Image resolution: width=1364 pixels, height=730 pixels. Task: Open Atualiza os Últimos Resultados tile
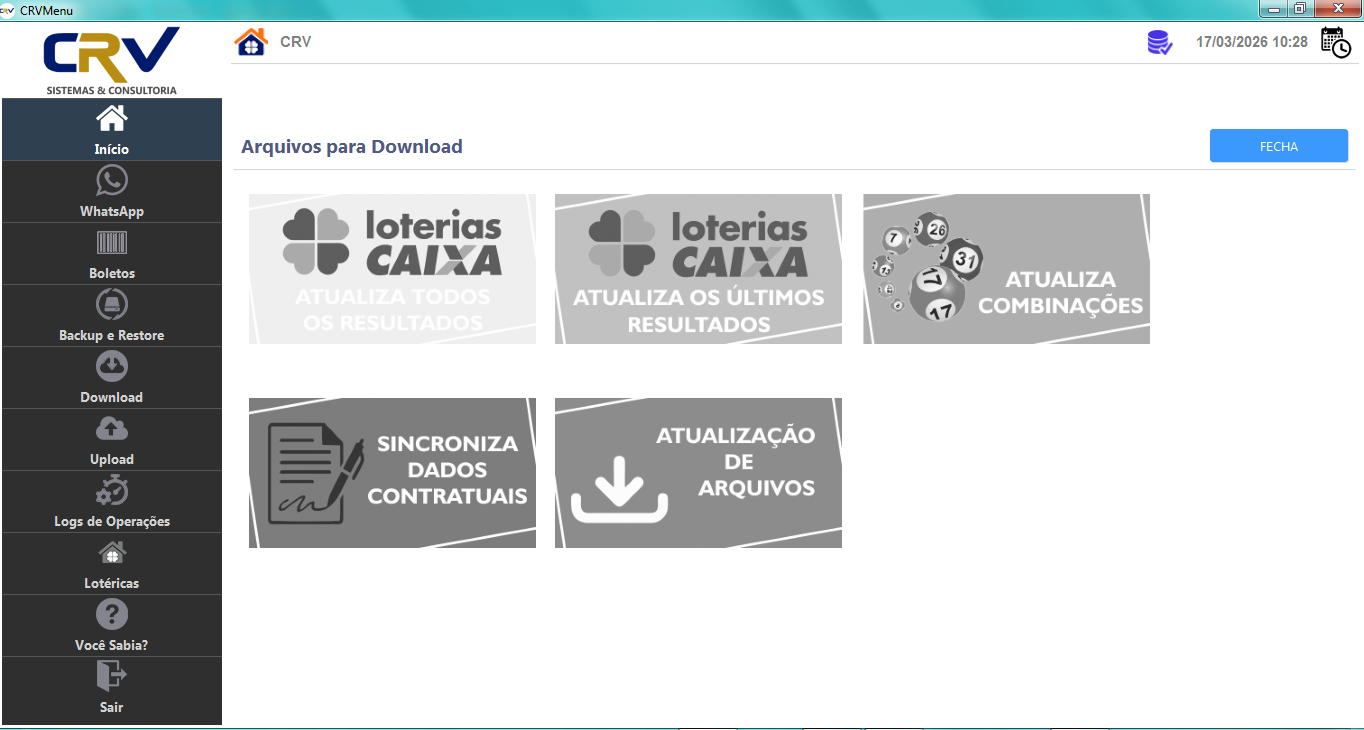pyautogui.click(x=698, y=269)
